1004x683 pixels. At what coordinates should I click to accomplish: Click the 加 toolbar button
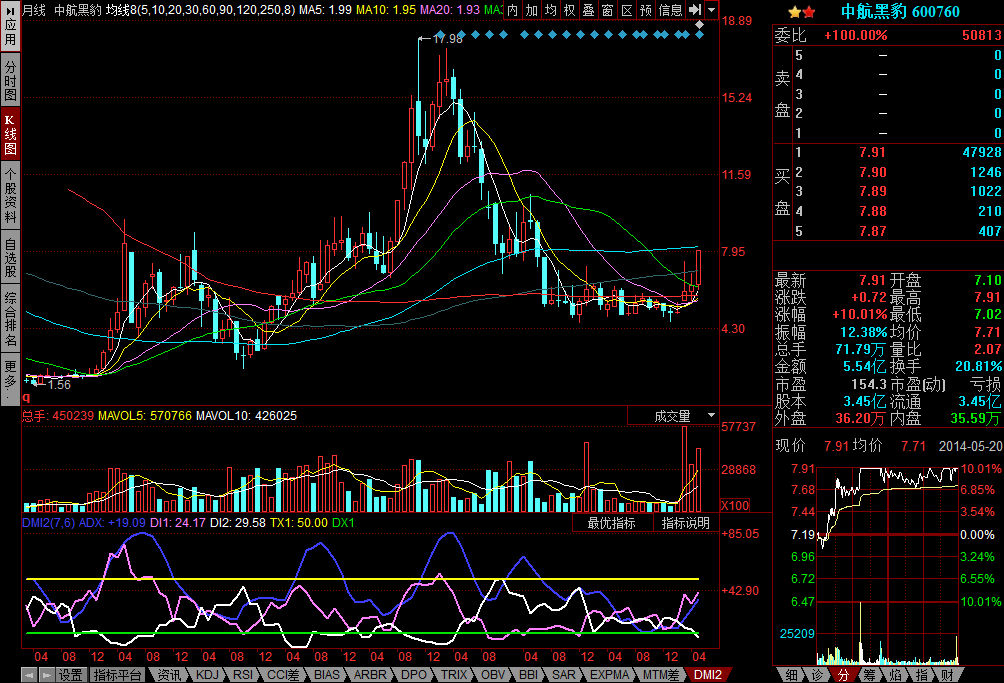tap(532, 10)
